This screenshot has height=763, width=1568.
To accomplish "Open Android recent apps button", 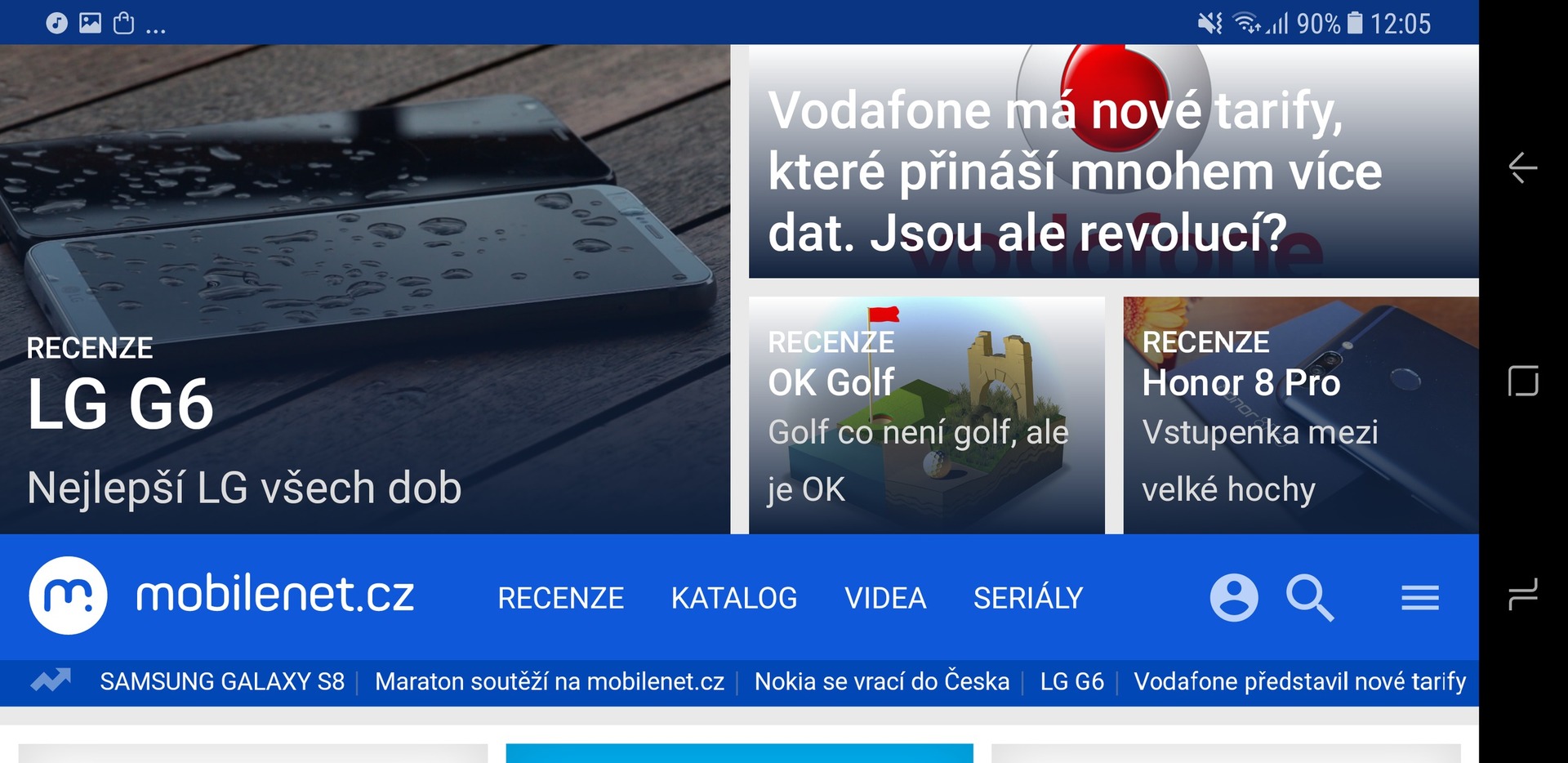I will [x=1523, y=594].
